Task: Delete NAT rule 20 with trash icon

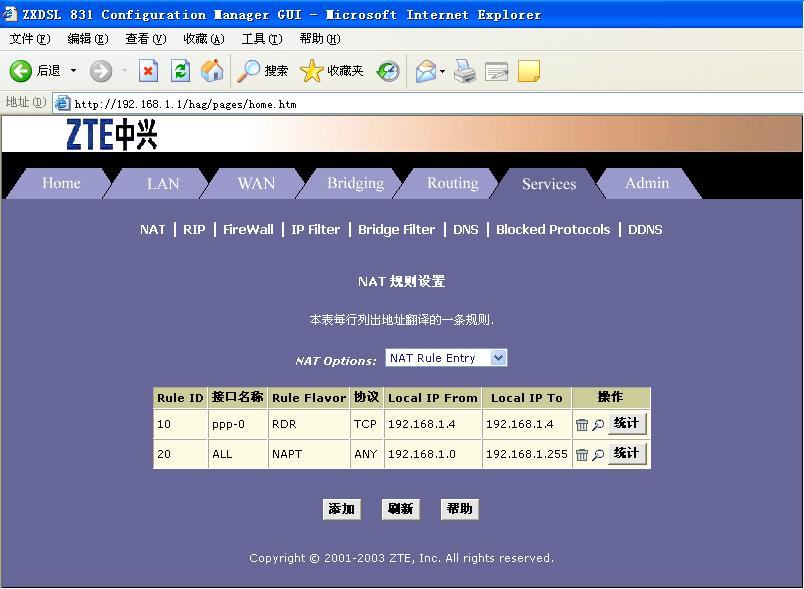Action: pos(582,455)
